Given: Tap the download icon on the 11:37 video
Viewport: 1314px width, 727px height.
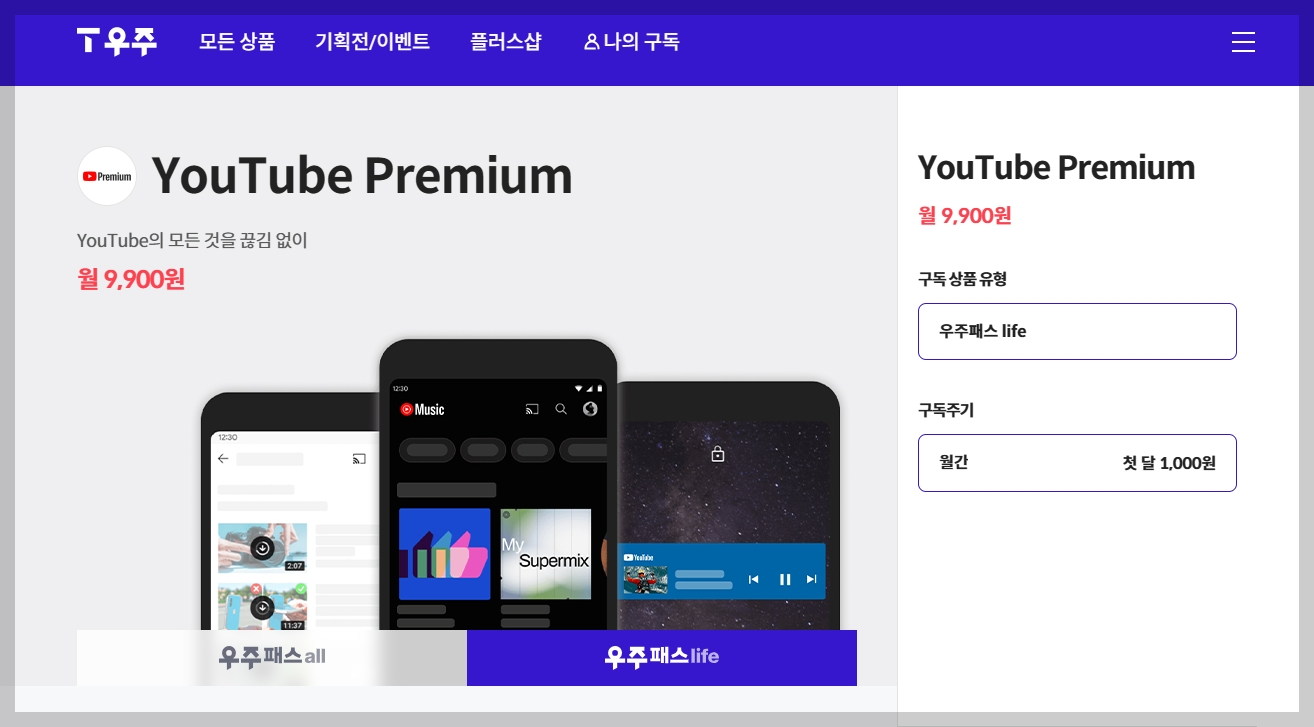Looking at the screenshot, I should [262, 607].
